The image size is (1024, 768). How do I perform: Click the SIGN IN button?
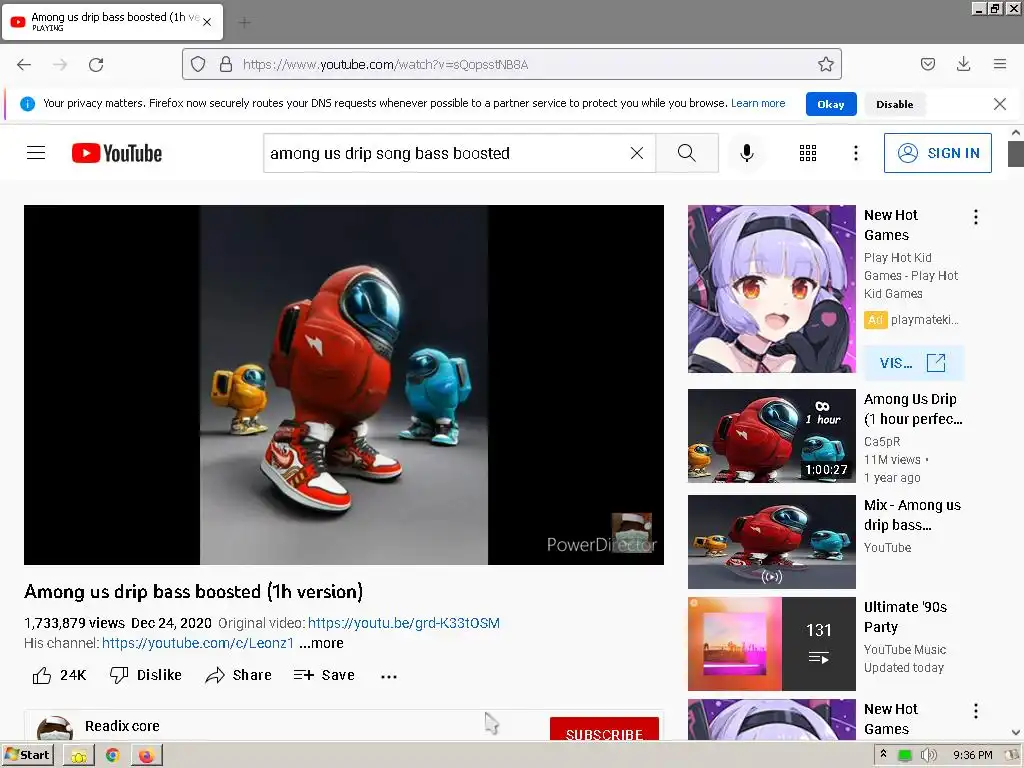click(x=937, y=153)
